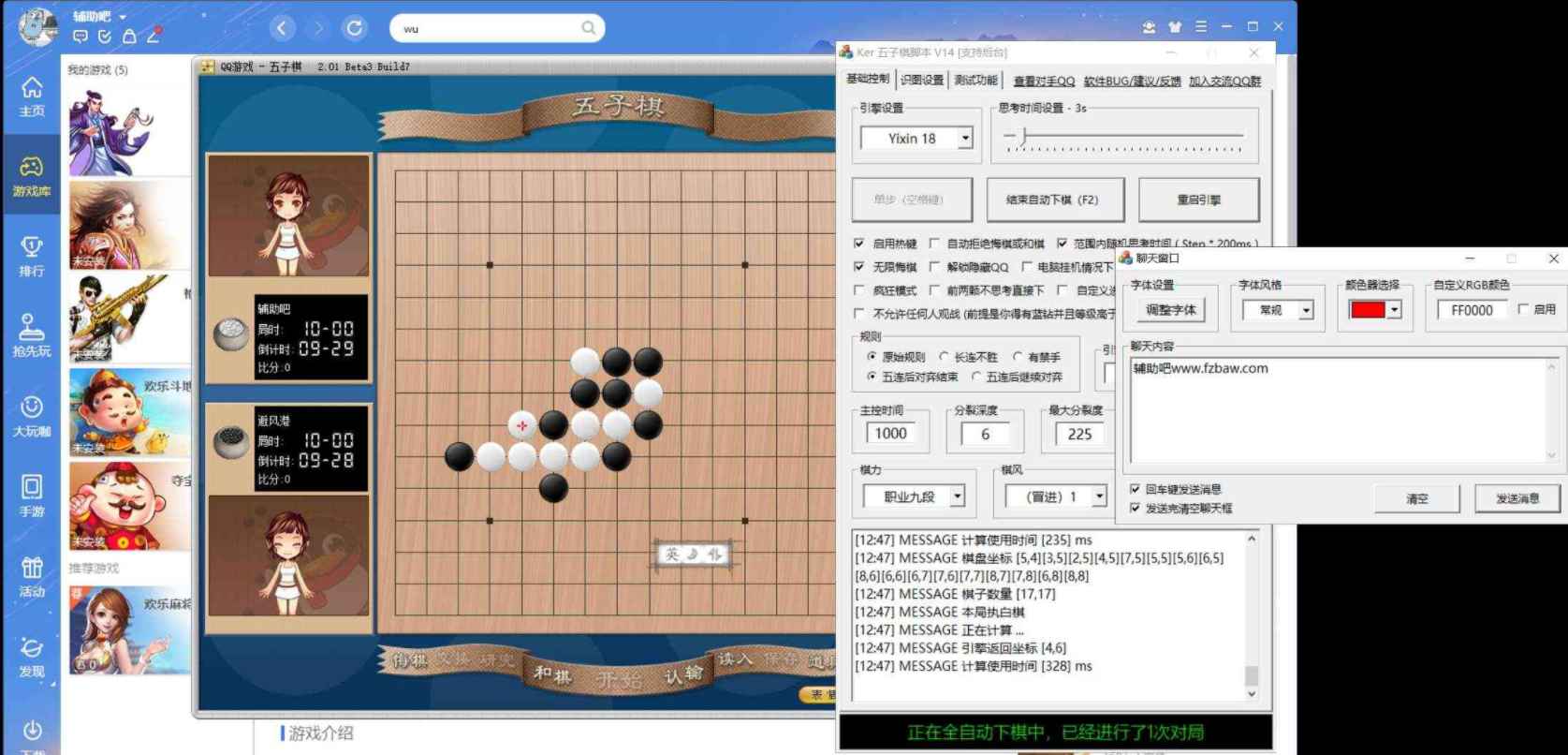Click the power icon at sidebar bottom
The height and width of the screenshot is (755, 1568).
click(x=32, y=730)
